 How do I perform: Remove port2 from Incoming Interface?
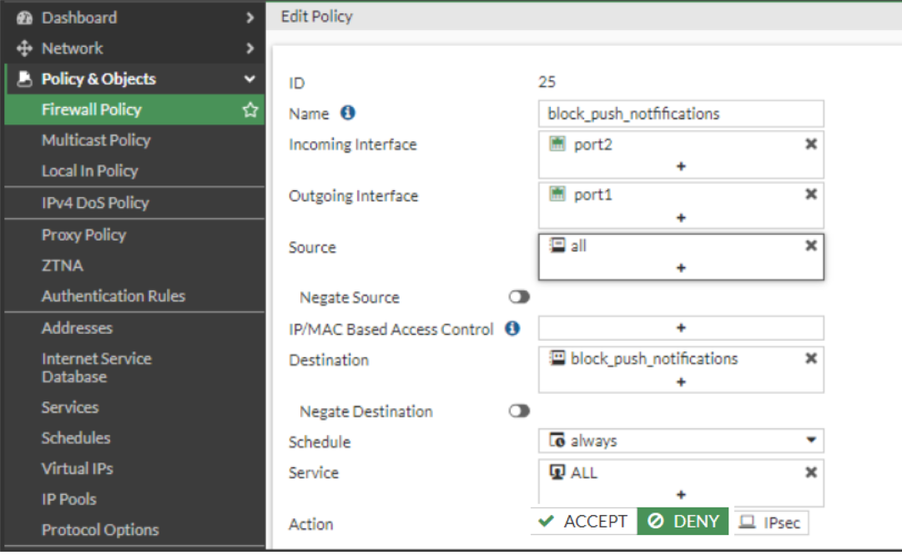[x=811, y=144]
